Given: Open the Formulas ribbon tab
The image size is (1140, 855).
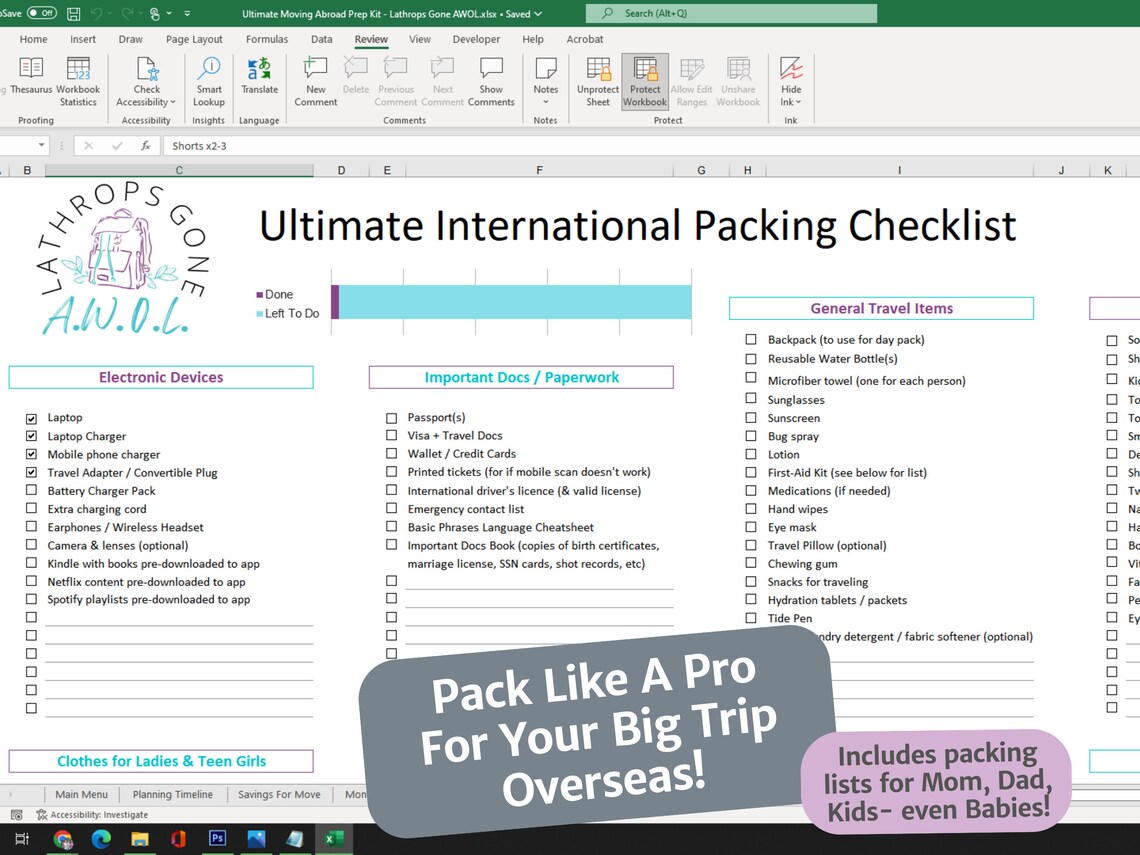Looking at the screenshot, I should [266, 39].
